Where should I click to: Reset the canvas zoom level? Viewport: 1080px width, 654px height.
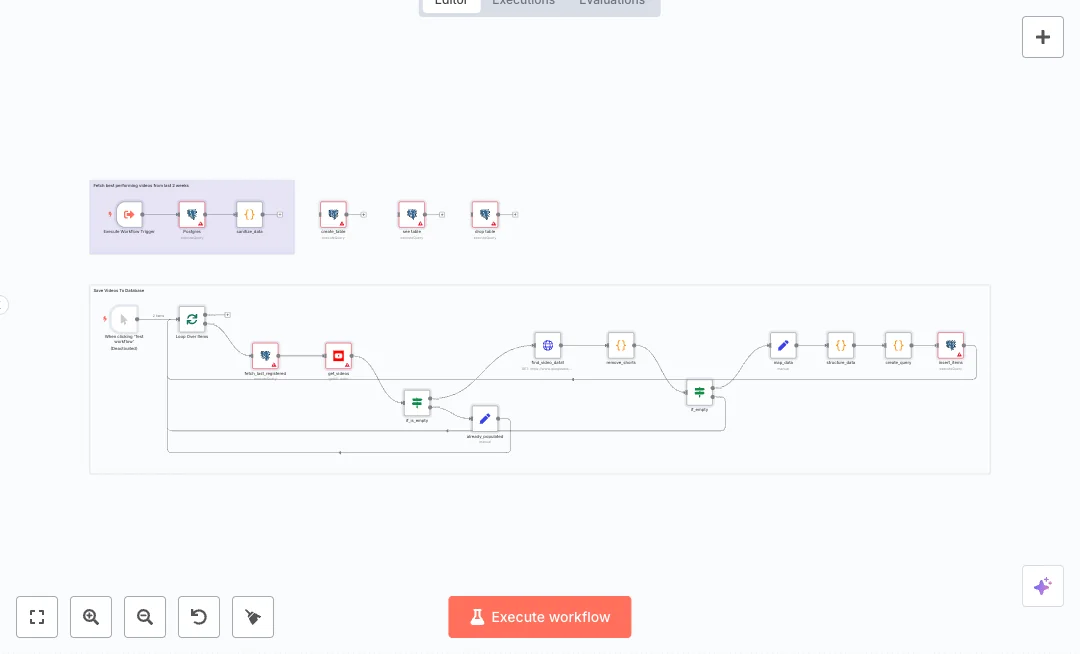pyautogui.click(x=199, y=617)
